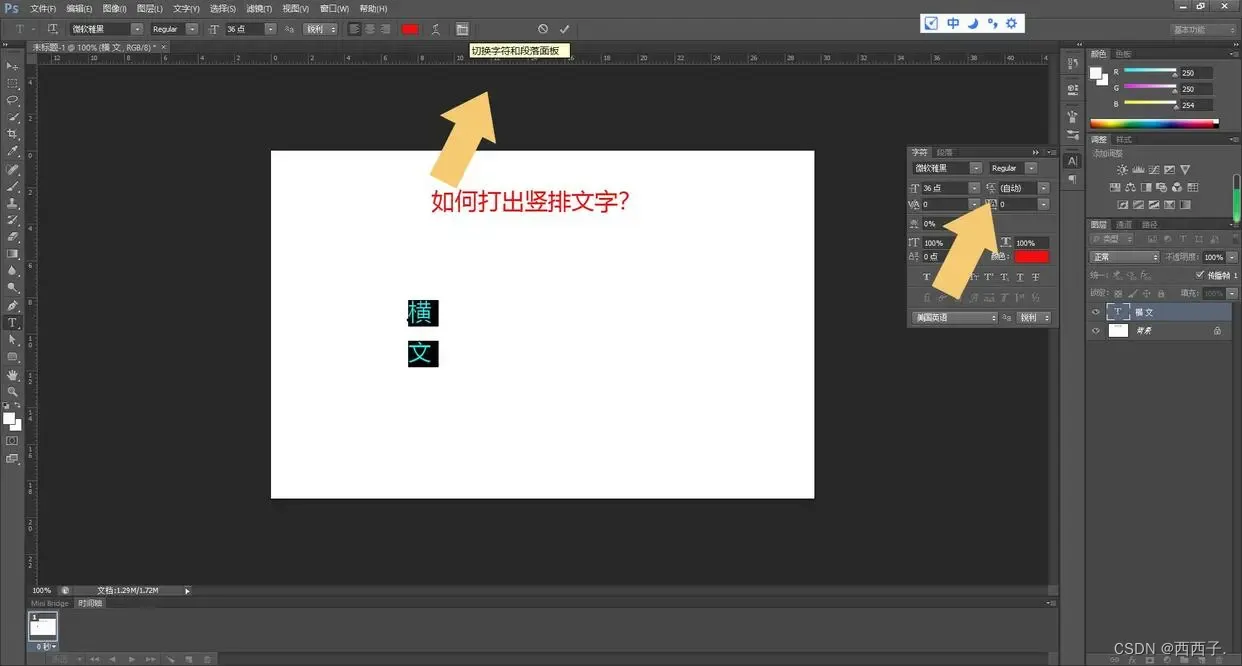Viewport: 1242px width, 666px height.
Task: Select the Eyedropper tool
Action: pos(13,151)
